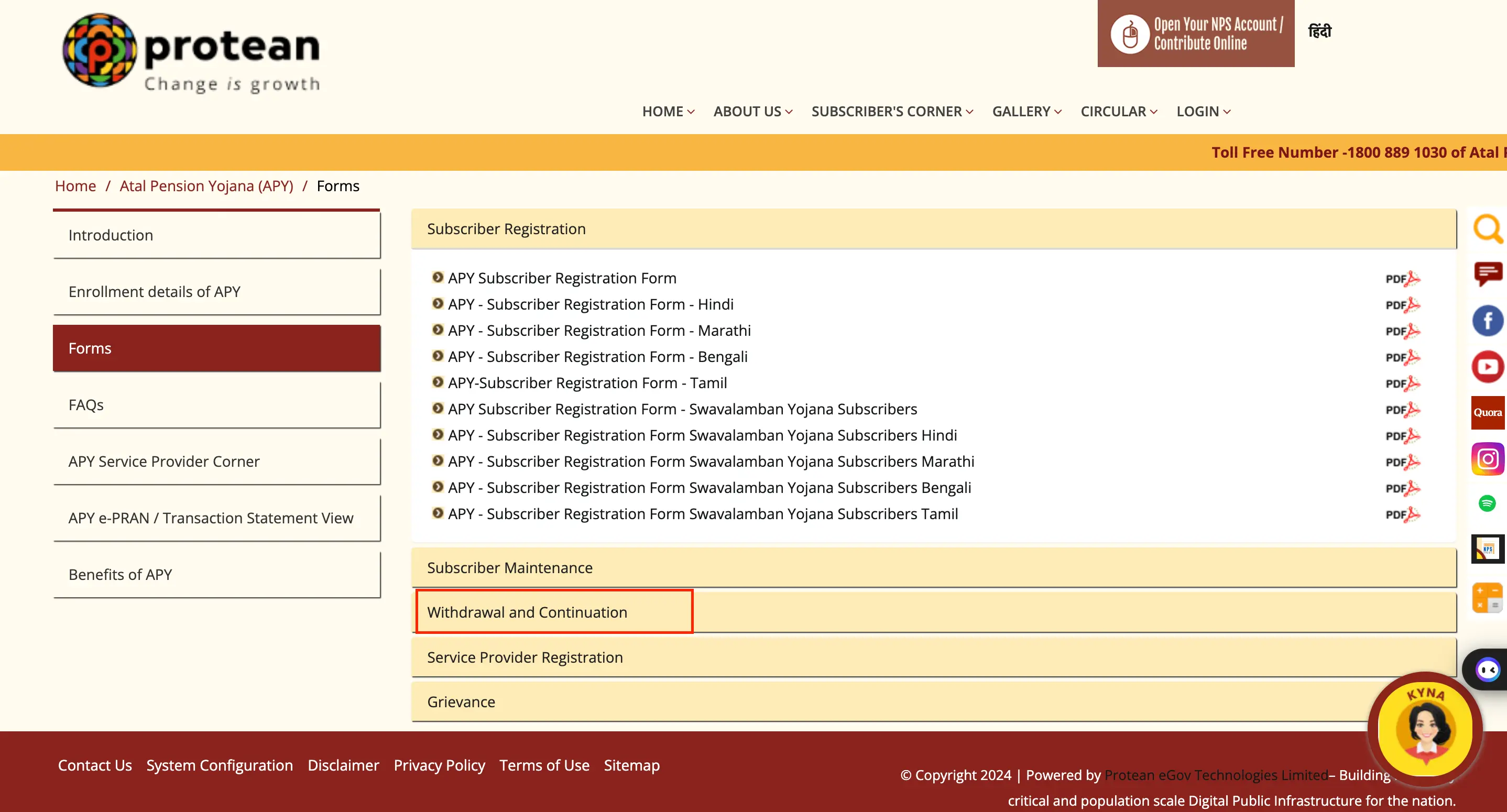
Task: Click the Toll Free Number ticker text
Action: pos(1358,152)
